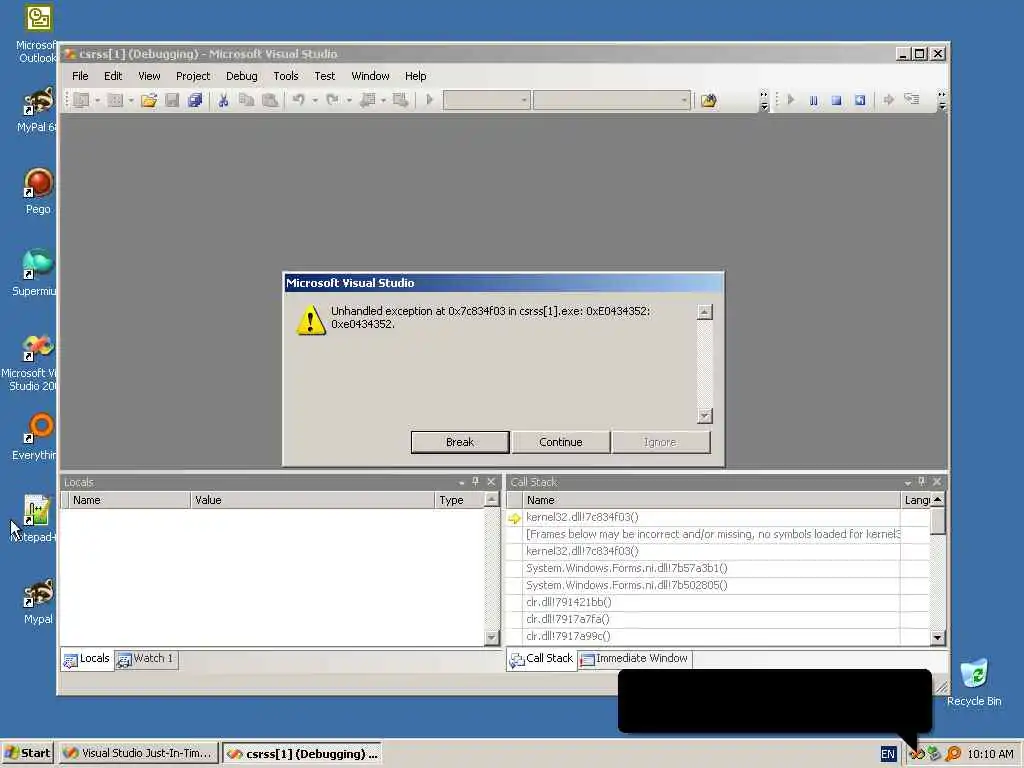This screenshot has height=768, width=1024.
Task: Open the New Project dropdown arrow
Action: [x=97, y=100]
